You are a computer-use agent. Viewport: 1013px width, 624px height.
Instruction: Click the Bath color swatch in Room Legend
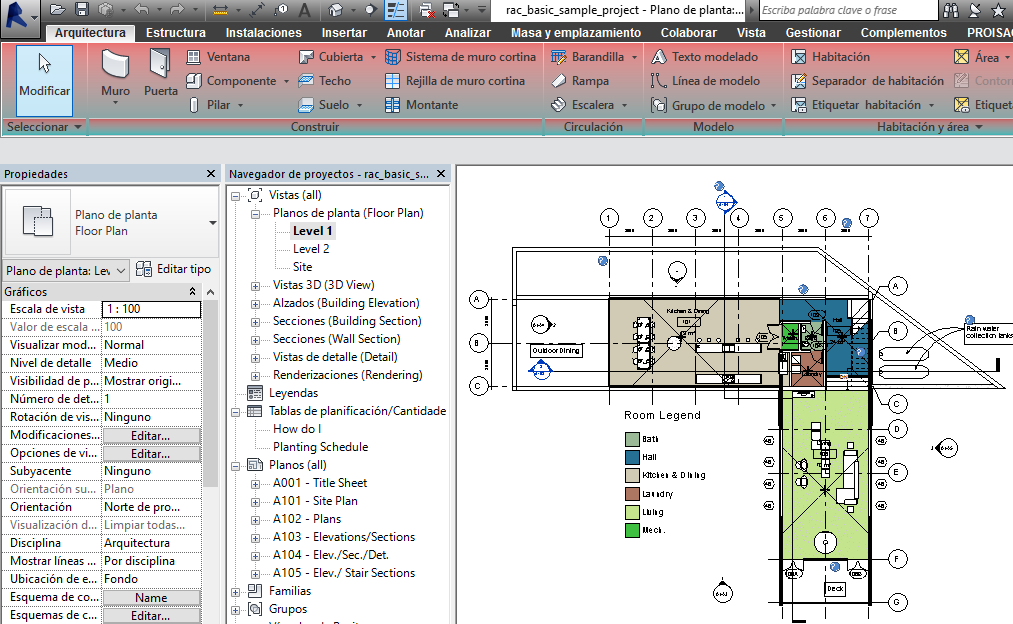pos(631,438)
